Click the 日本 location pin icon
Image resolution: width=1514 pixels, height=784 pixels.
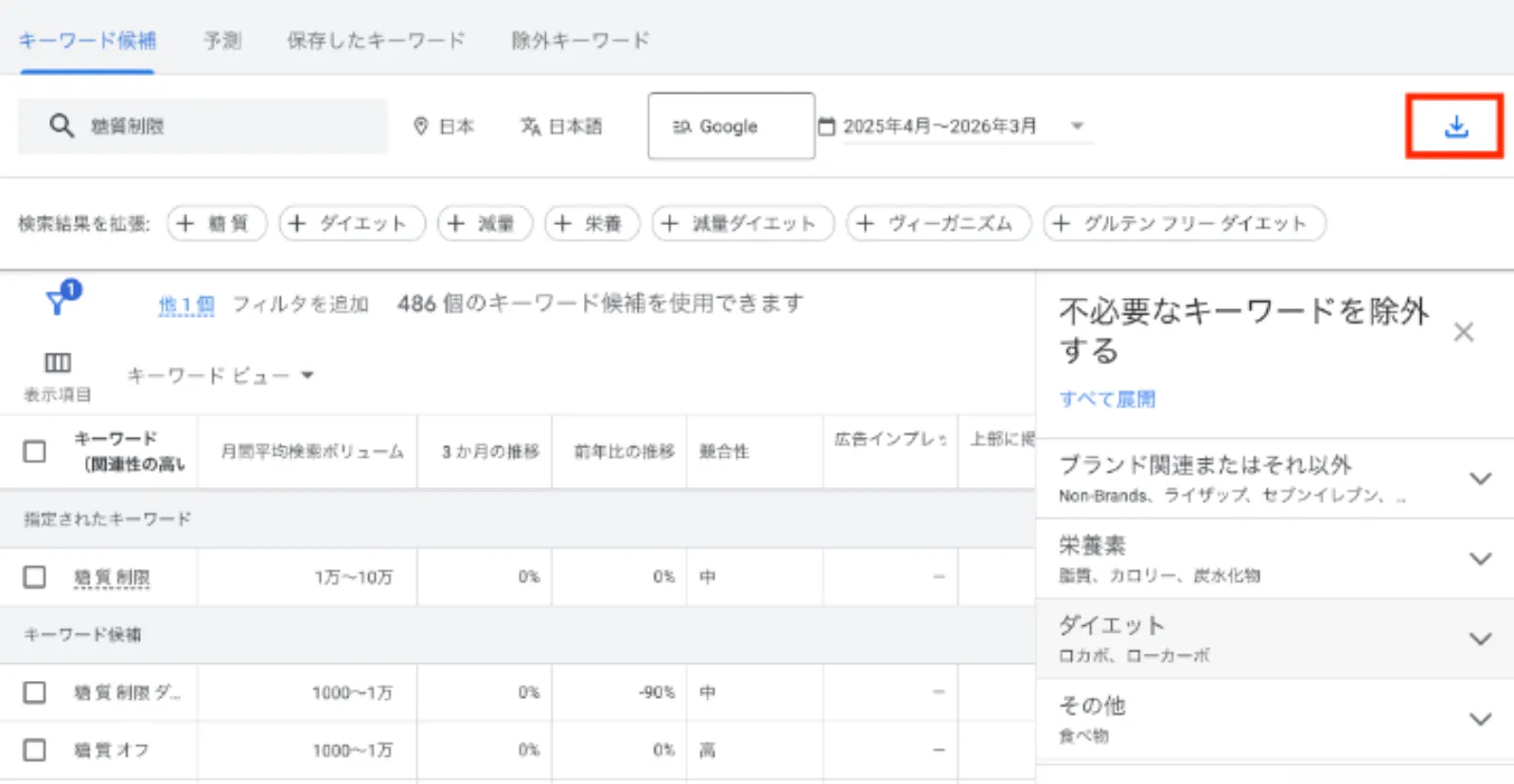(421, 126)
